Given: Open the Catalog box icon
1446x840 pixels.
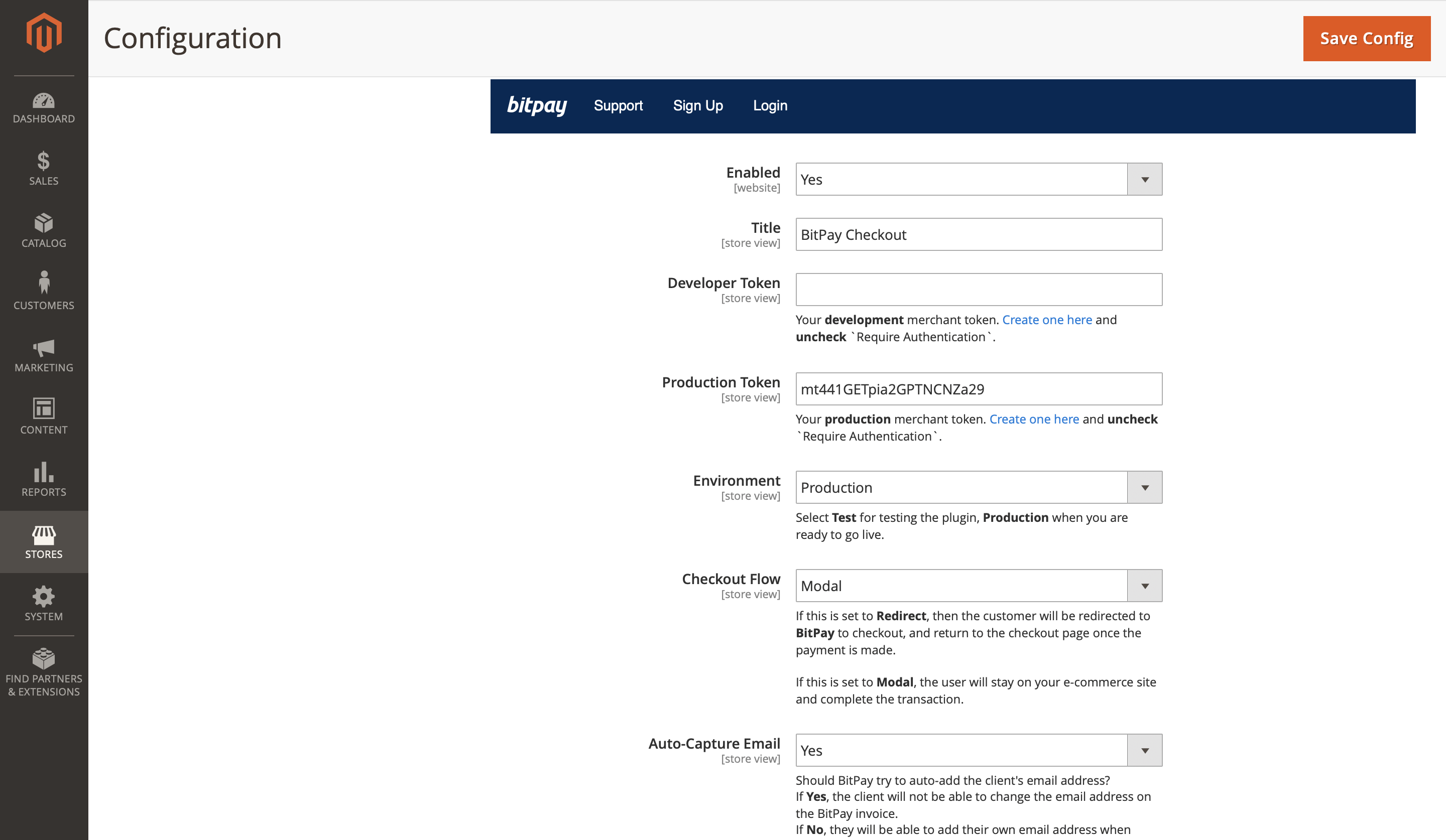Looking at the screenshot, I should (x=44, y=222).
